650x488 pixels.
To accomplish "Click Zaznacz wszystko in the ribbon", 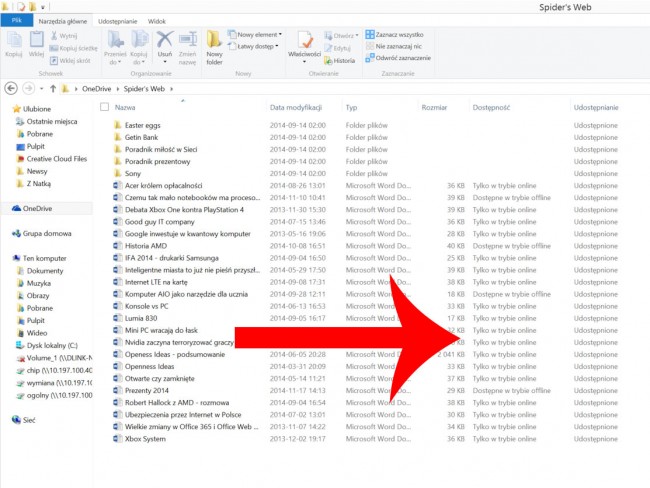I will (394, 34).
